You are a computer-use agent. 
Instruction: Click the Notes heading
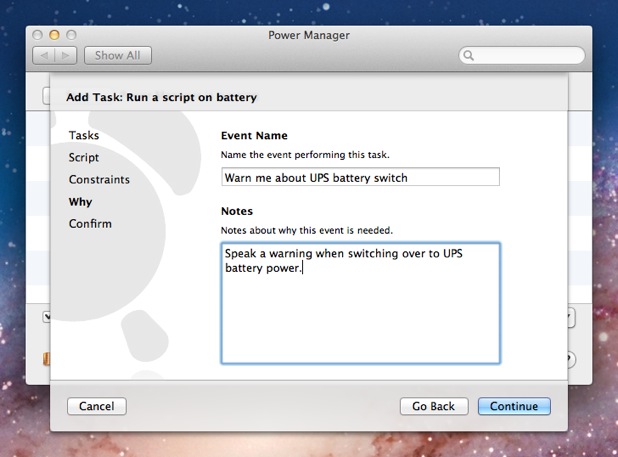237,211
